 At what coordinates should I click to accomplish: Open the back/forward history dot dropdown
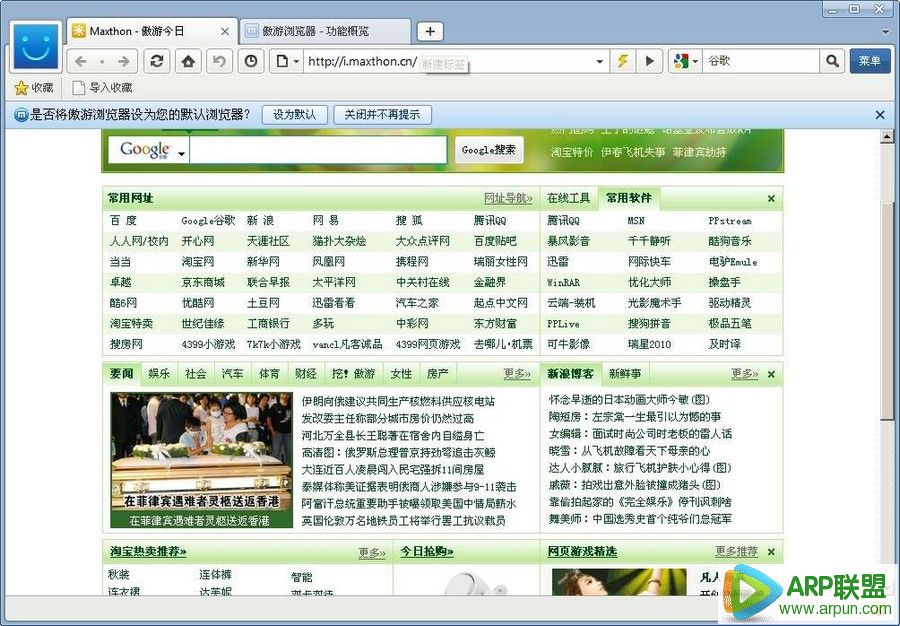tap(102, 61)
